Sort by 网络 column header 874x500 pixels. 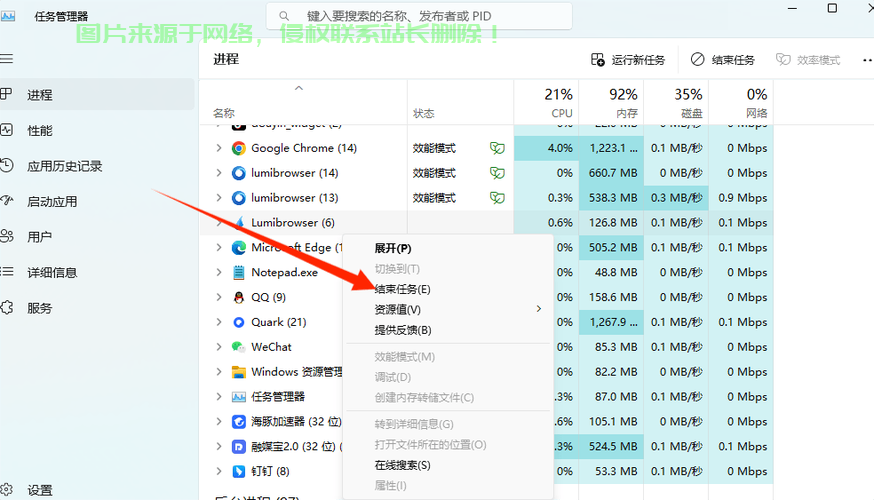pyautogui.click(x=741, y=102)
